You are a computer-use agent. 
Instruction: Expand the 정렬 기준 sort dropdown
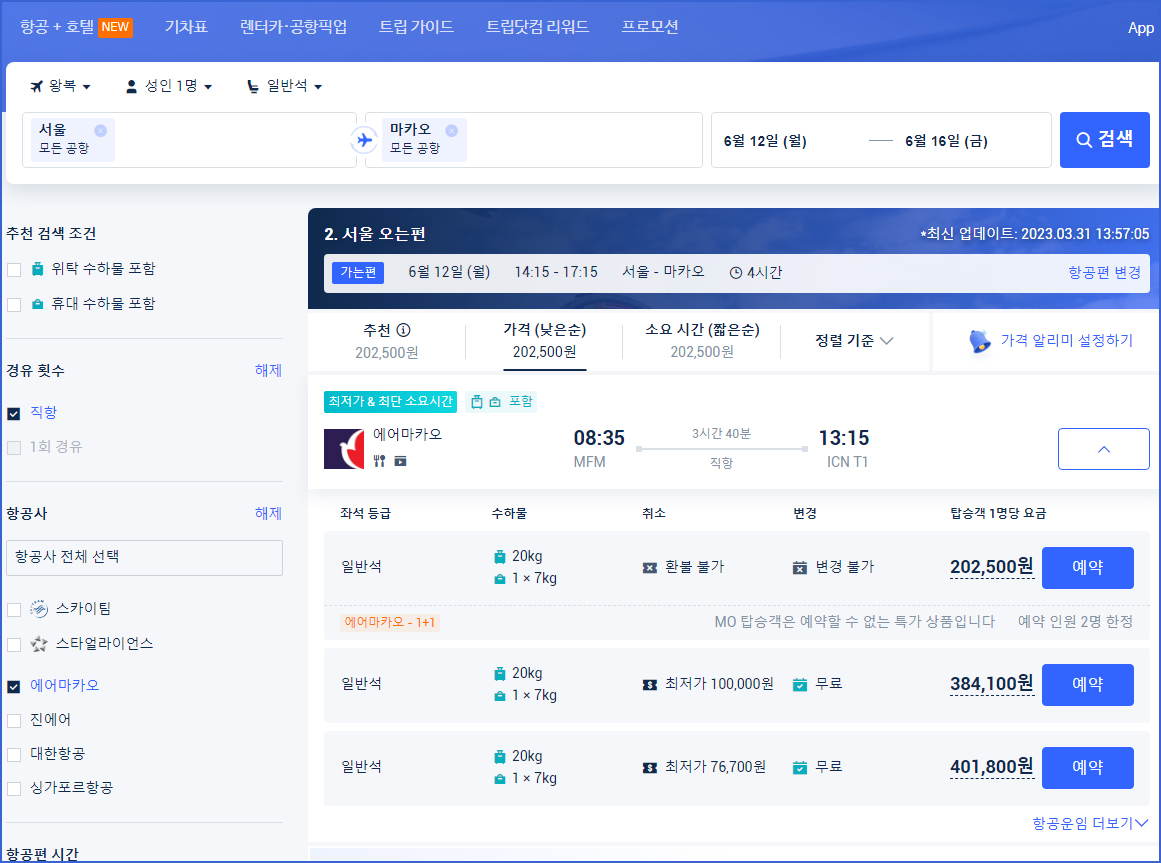(x=854, y=341)
